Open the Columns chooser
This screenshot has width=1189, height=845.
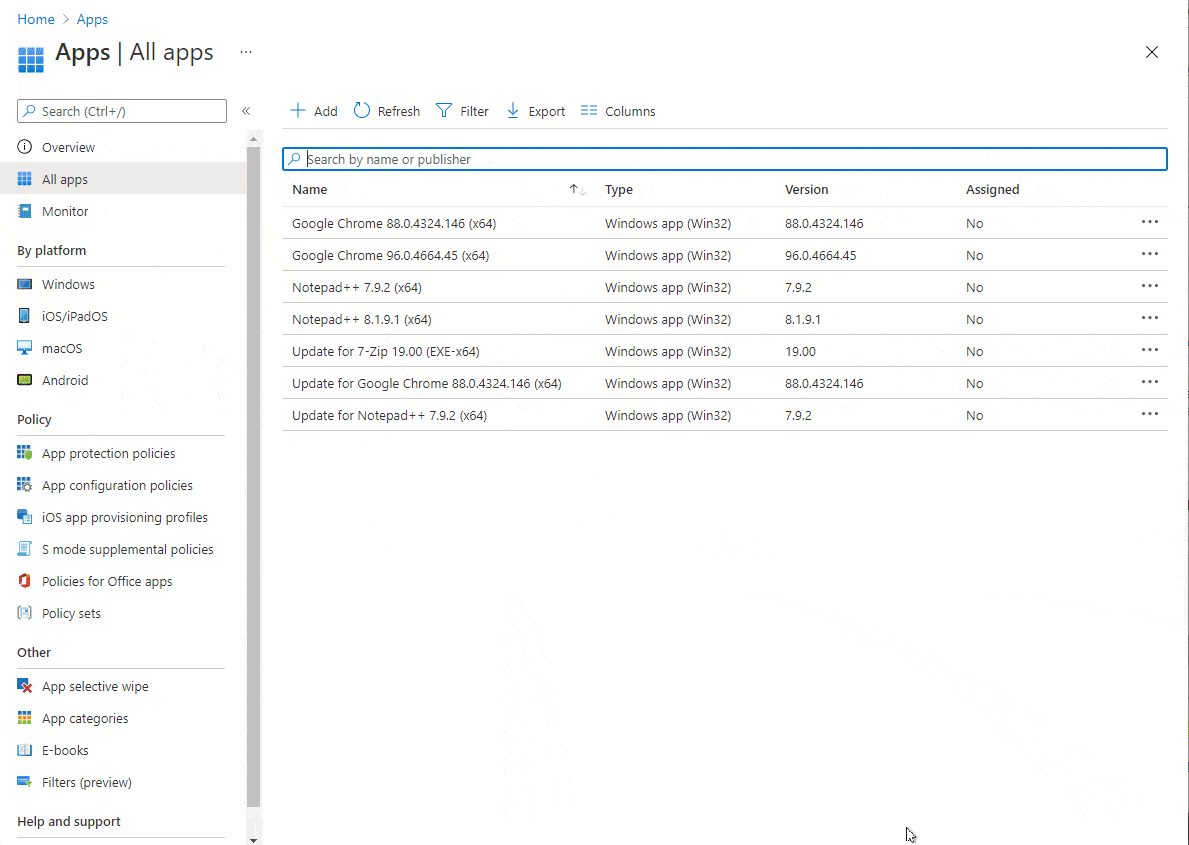tap(617, 111)
